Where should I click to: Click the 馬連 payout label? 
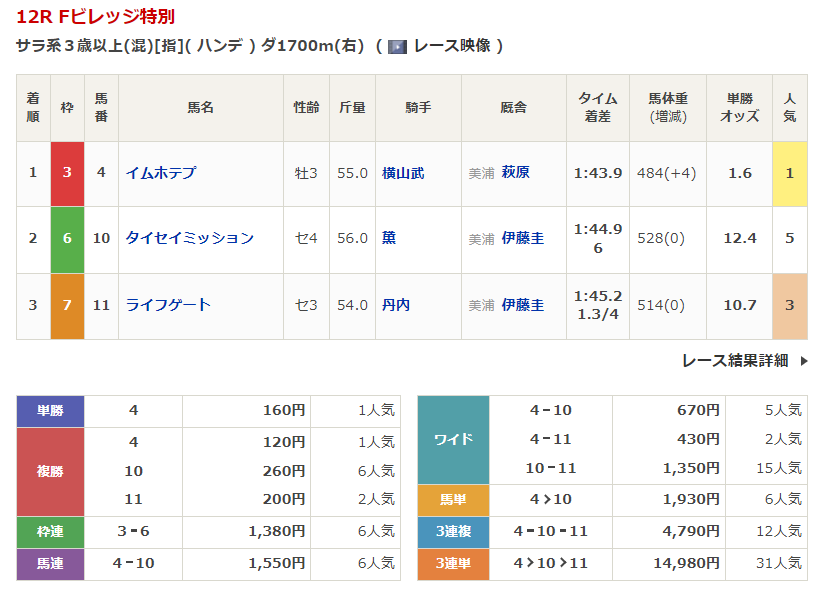[50, 564]
